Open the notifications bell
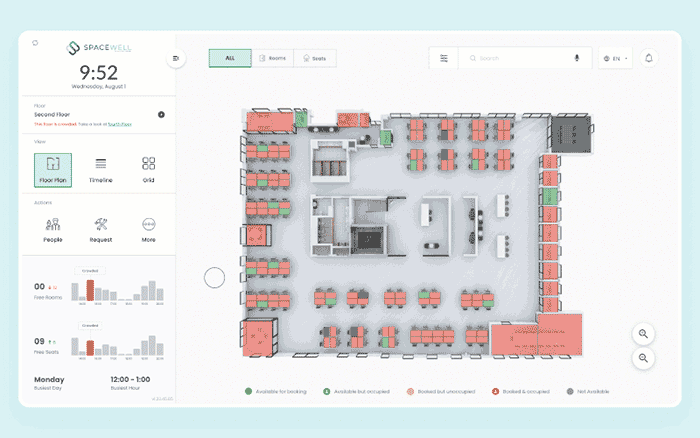The height and width of the screenshot is (438, 700). (x=648, y=59)
